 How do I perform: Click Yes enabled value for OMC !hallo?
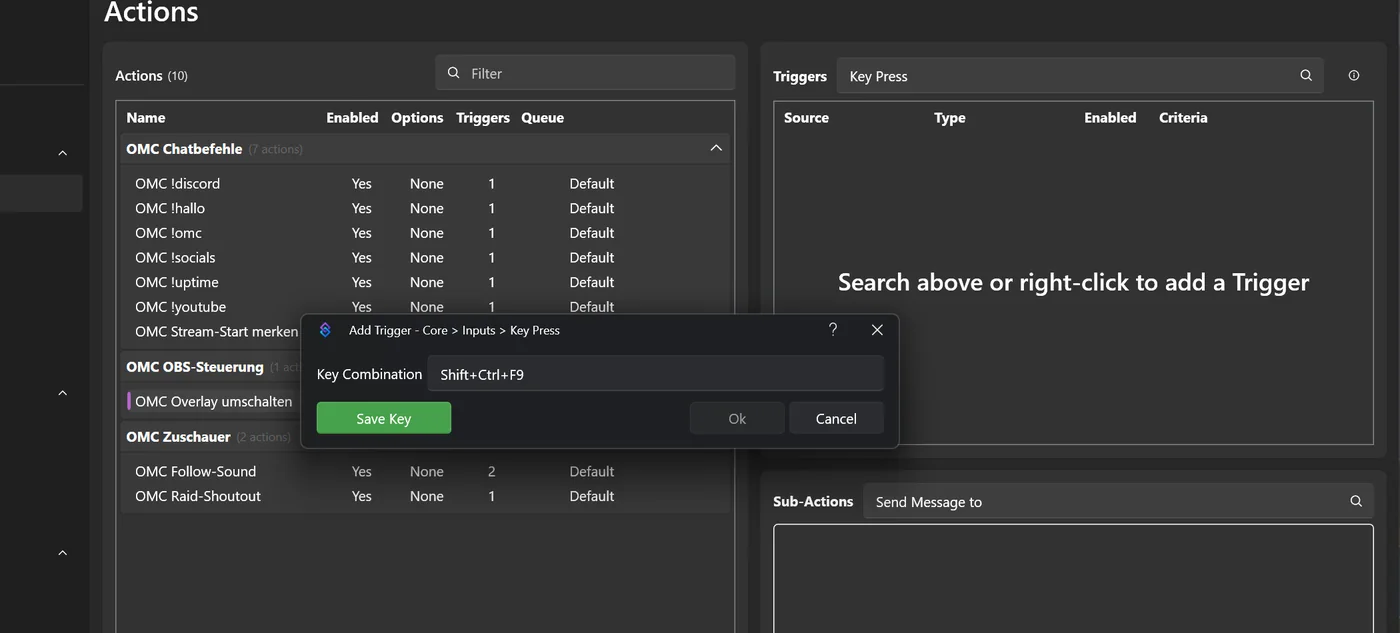point(362,208)
